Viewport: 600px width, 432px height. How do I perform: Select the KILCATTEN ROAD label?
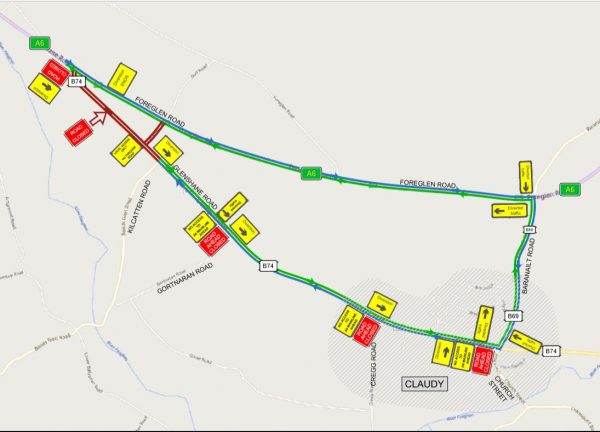[140, 207]
